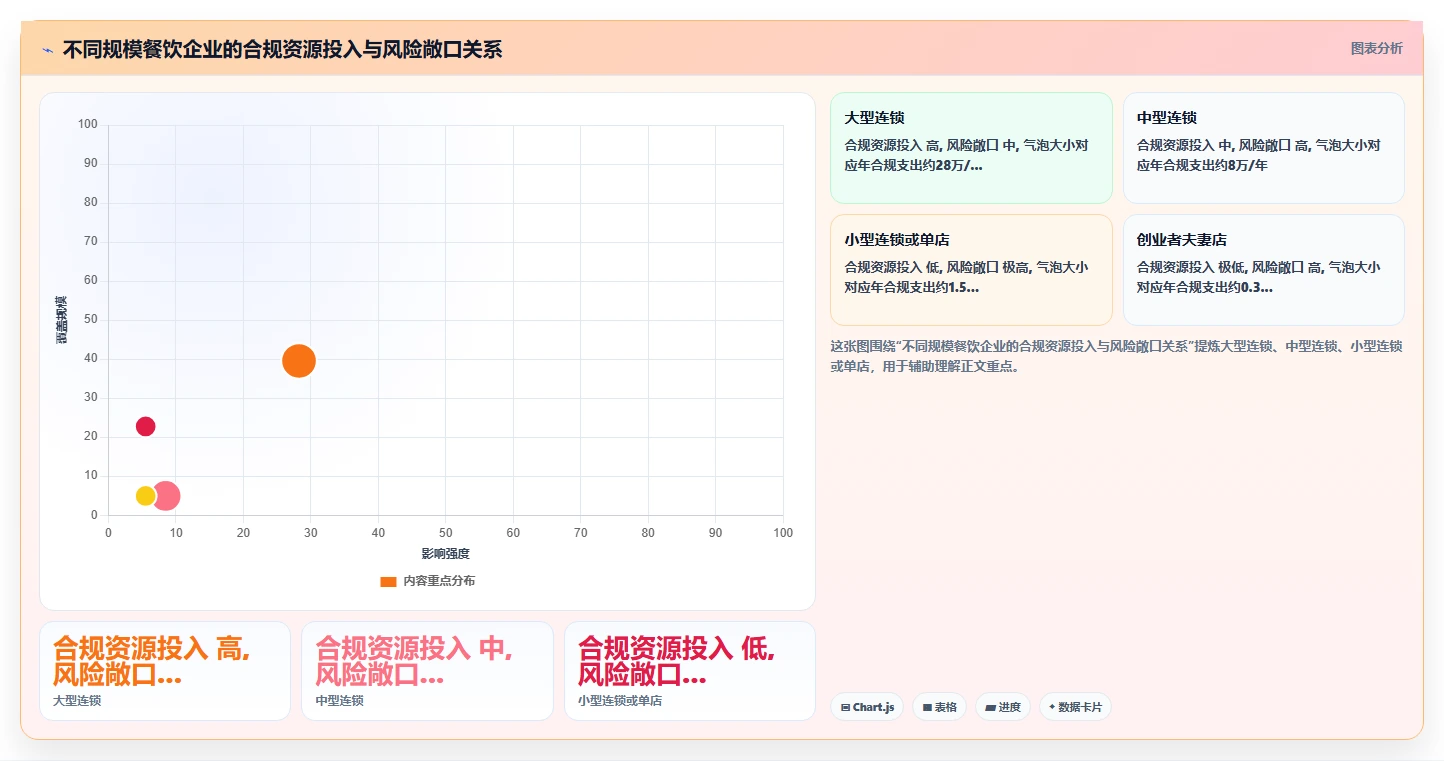Screen dimensions: 1444x761
Task: Click the icon inside 进度 tag
Action: tap(990, 707)
